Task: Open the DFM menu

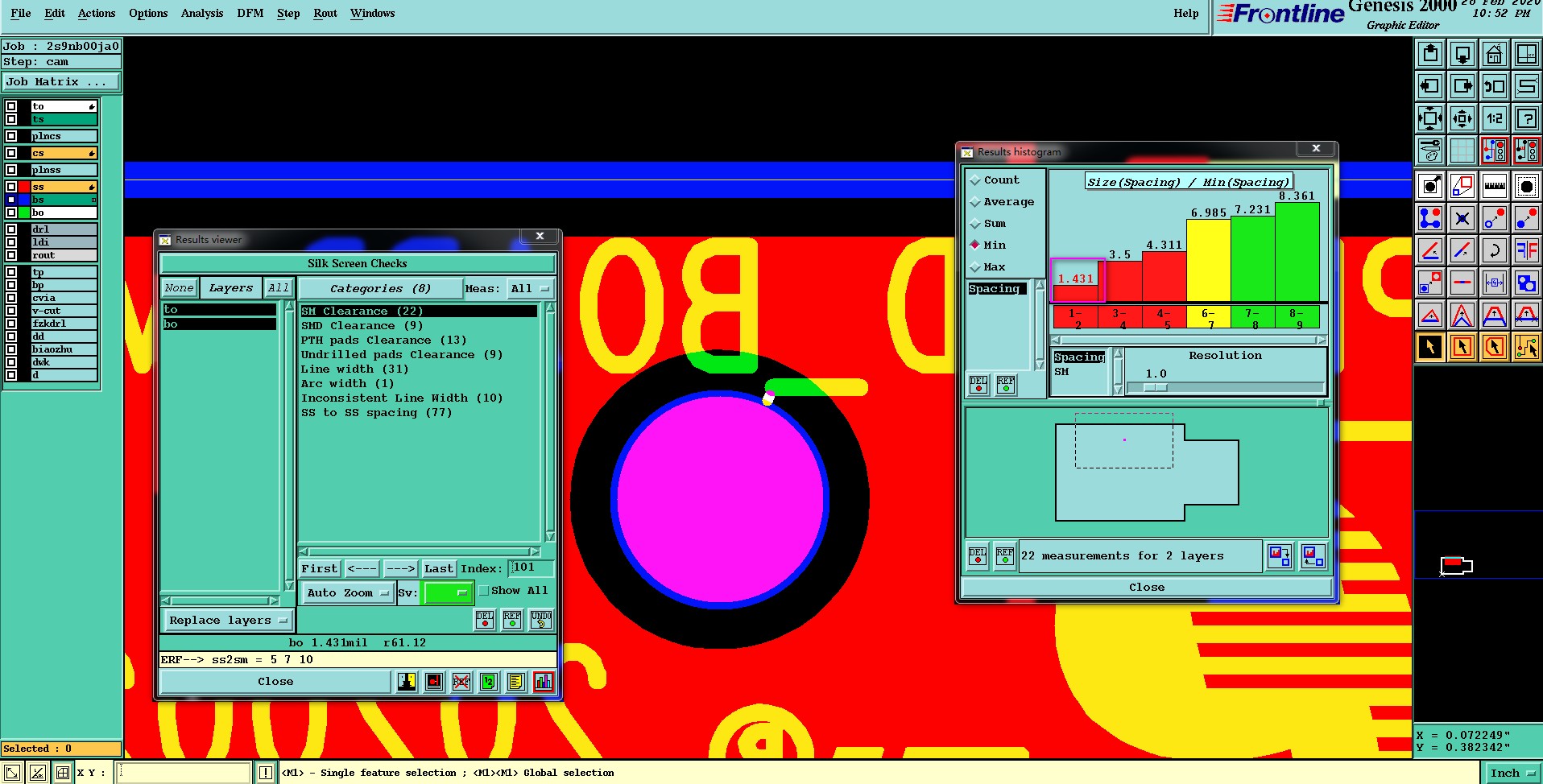Action: (x=250, y=13)
